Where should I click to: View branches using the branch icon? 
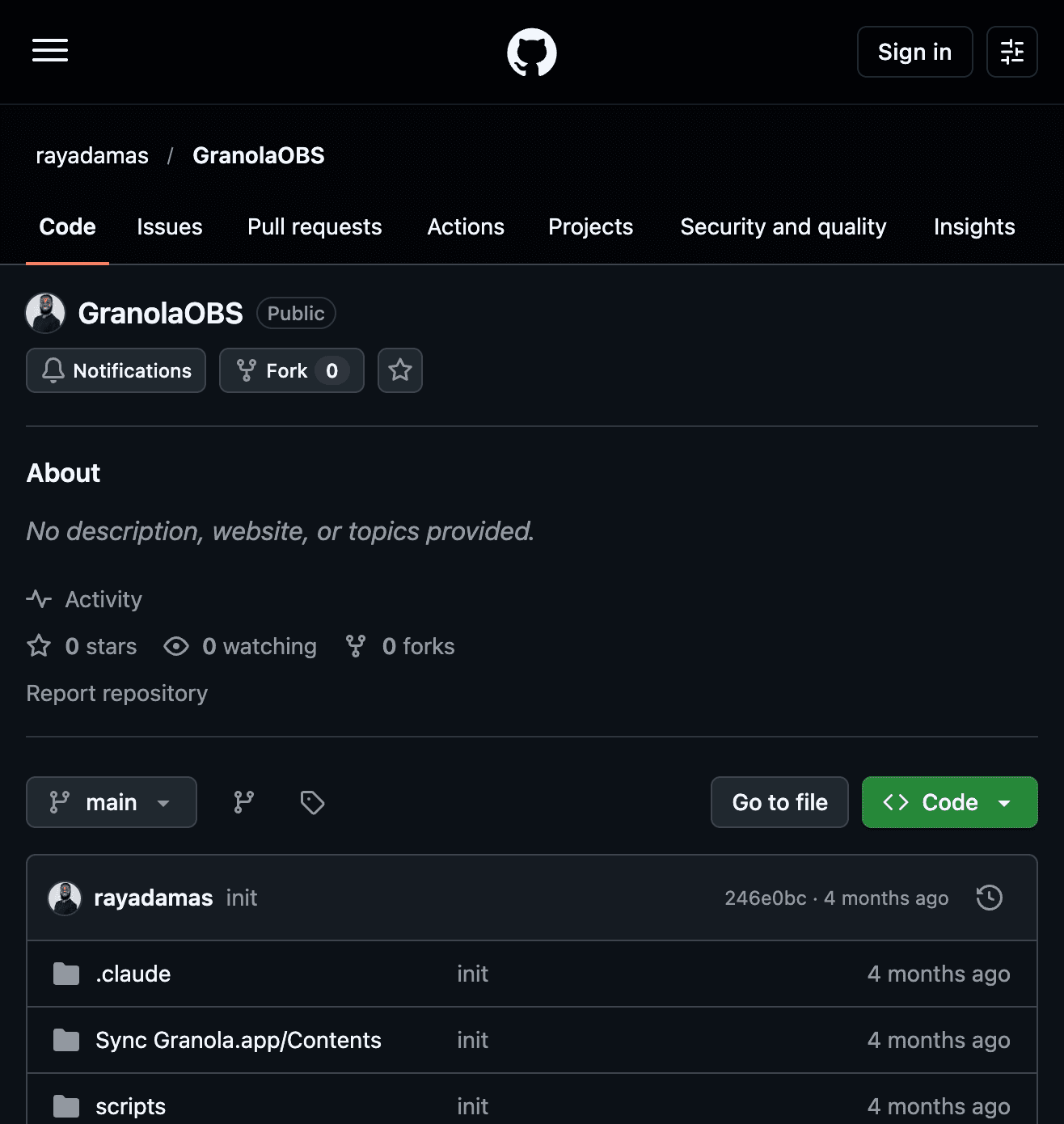[243, 802]
